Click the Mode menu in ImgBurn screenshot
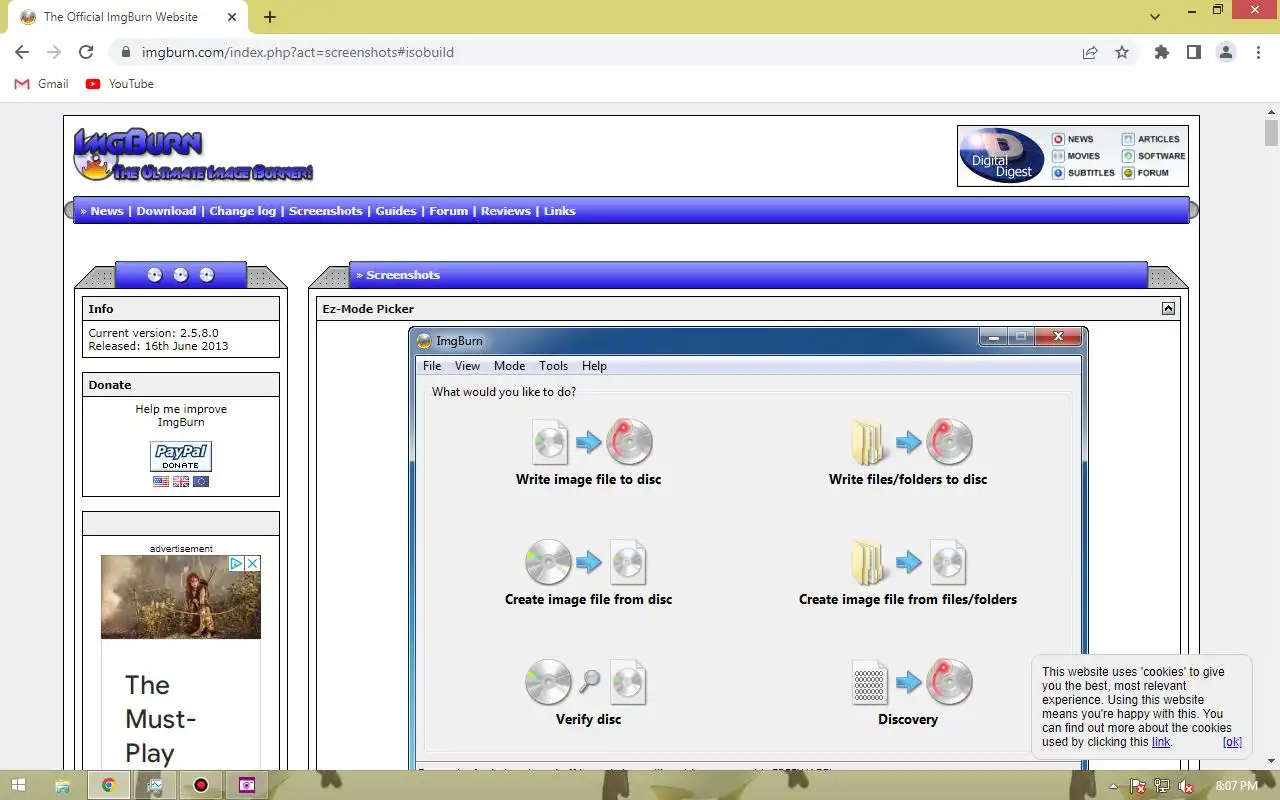This screenshot has height=800, width=1280. (x=509, y=366)
